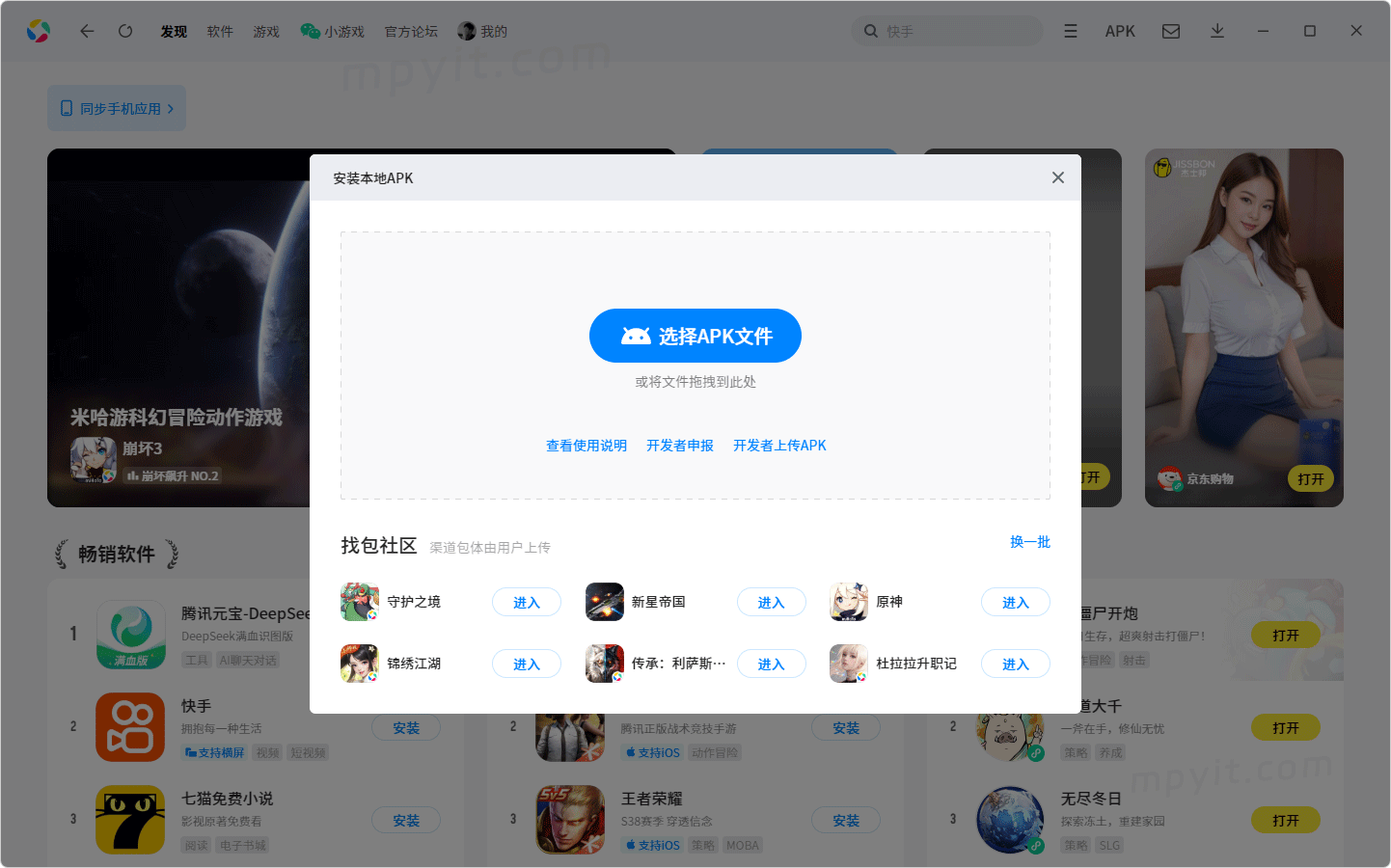
Task: Click 进入 next to 锦绣江湖
Action: [527, 664]
